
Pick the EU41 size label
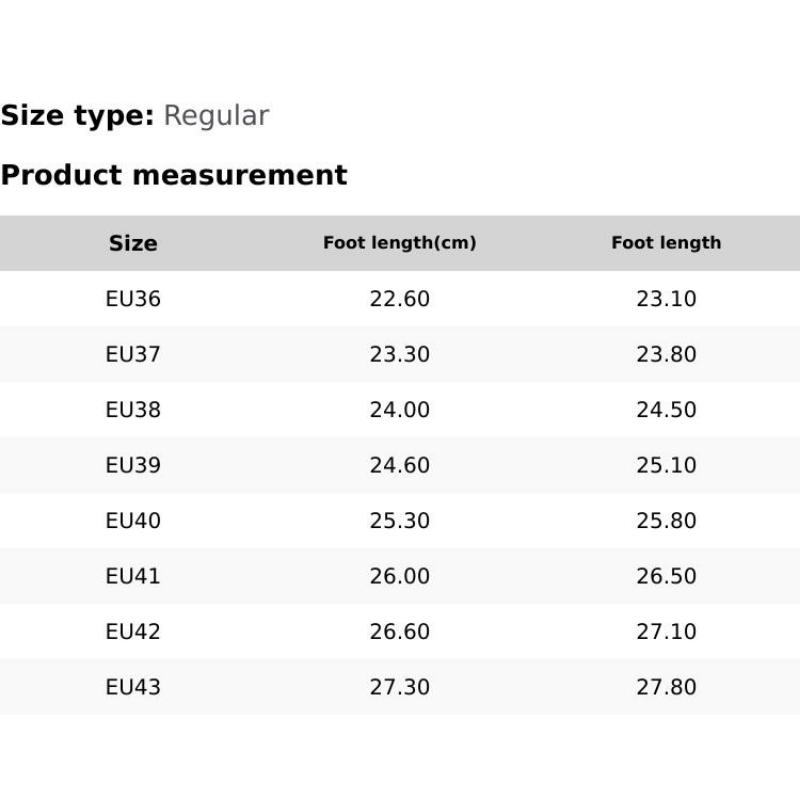pyautogui.click(x=133, y=576)
